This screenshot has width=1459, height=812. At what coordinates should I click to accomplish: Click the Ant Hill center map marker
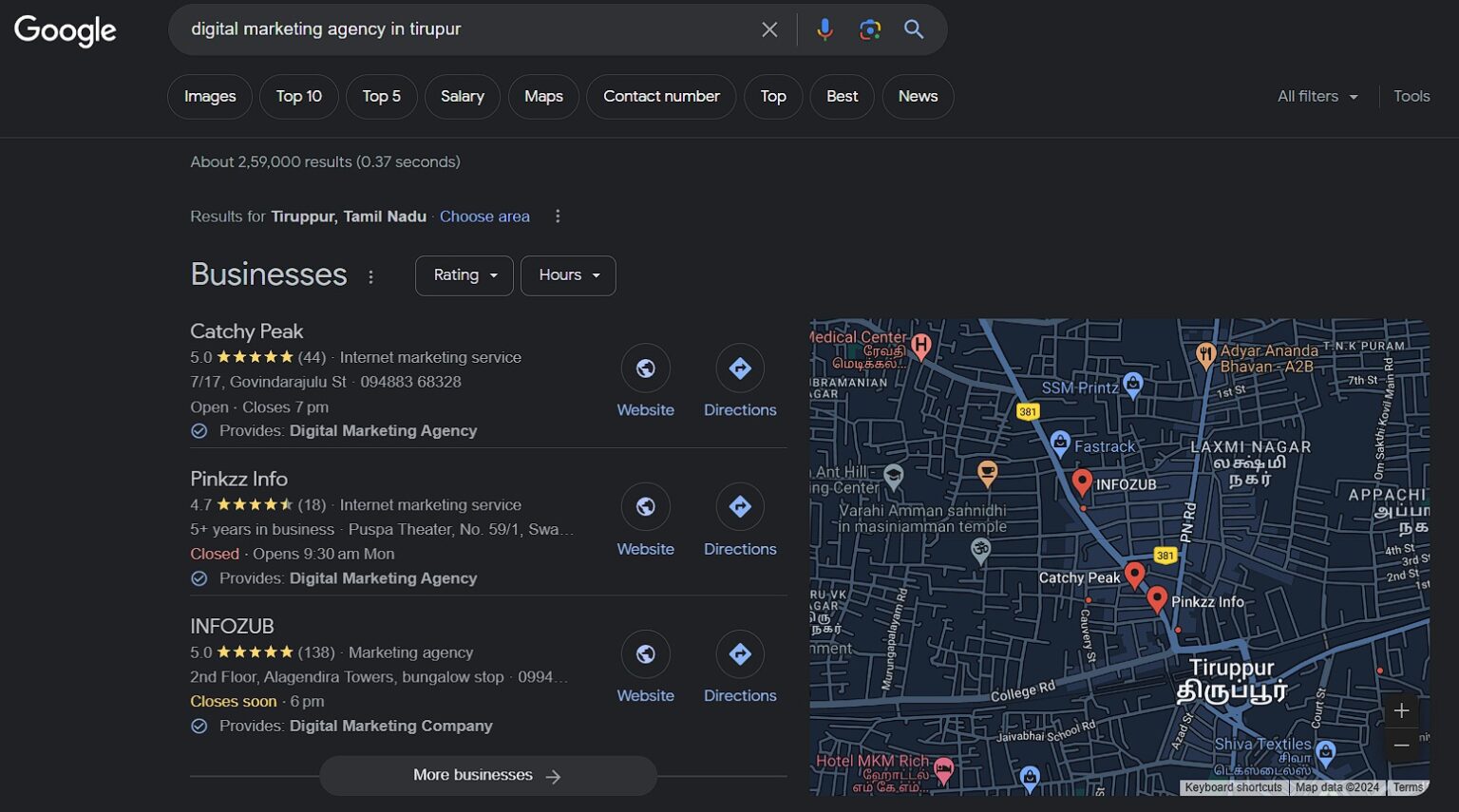pyautogui.click(x=894, y=476)
